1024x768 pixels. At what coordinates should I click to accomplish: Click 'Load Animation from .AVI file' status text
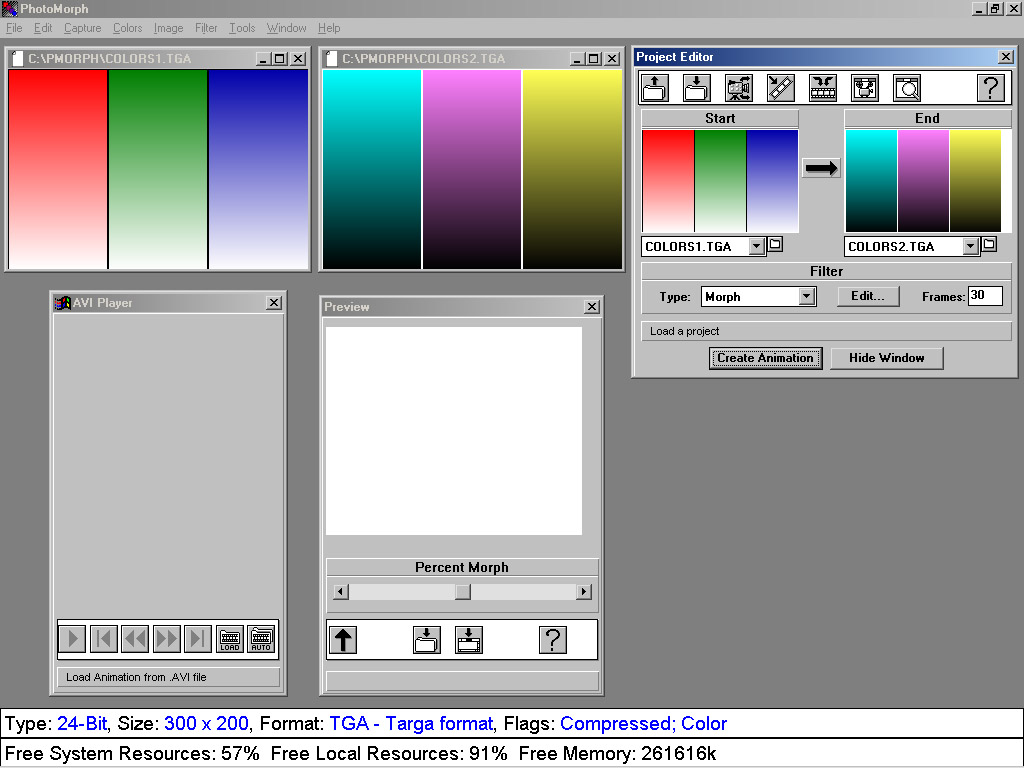coord(136,677)
